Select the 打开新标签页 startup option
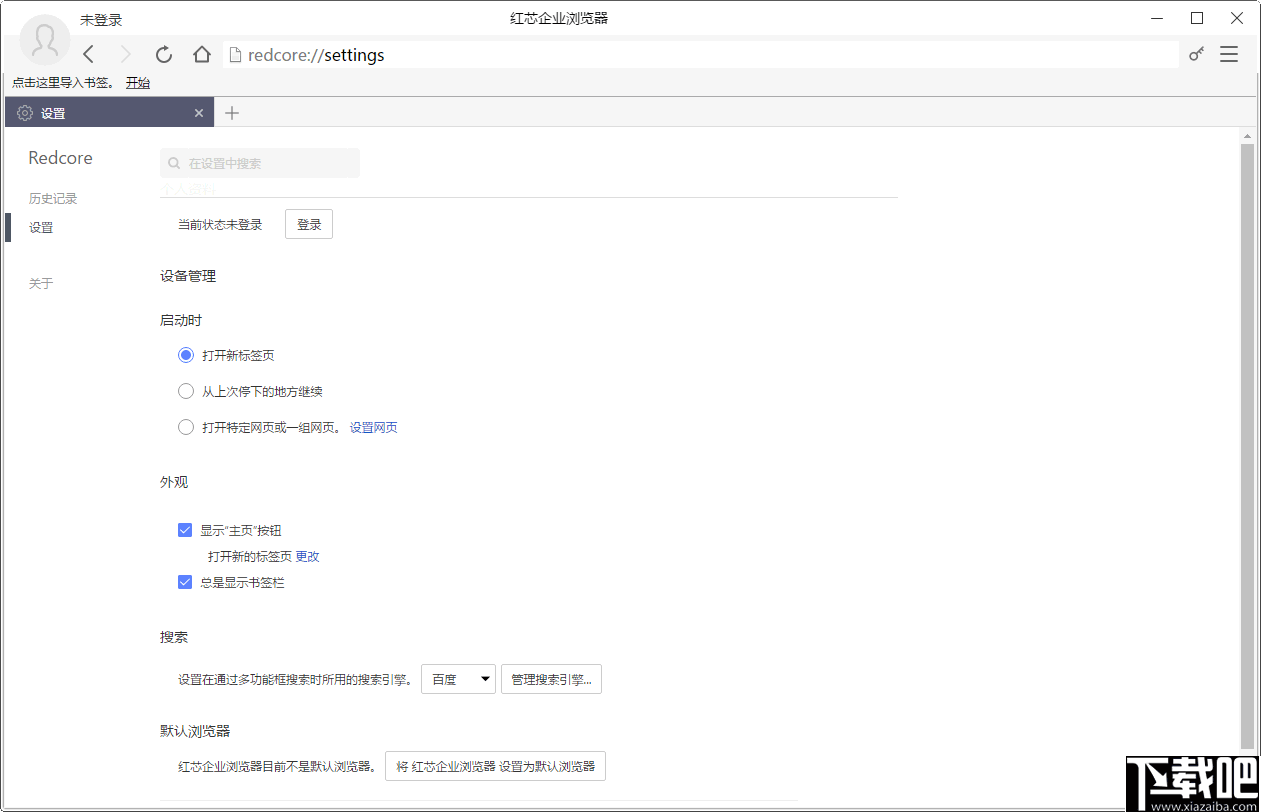The width and height of the screenshot is (1261, 812). click(x=185, y=355)
